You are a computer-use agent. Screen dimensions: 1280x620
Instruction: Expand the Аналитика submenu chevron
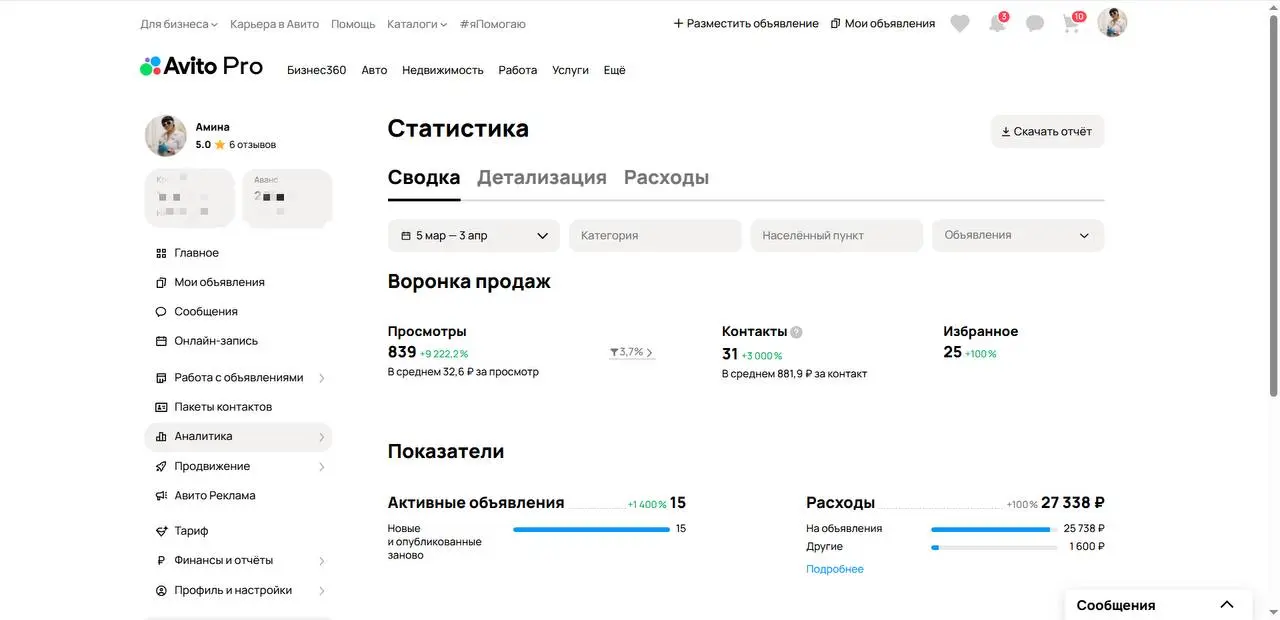pyautogui.click(x=321, y=437)
